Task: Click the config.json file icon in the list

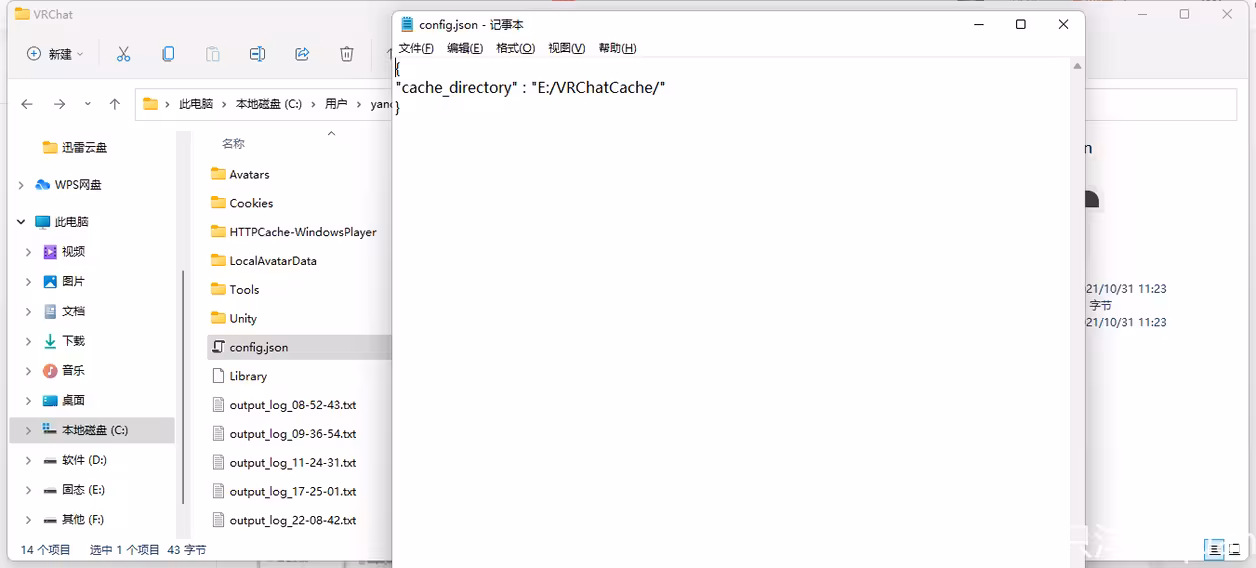Action: pos(219,347)
